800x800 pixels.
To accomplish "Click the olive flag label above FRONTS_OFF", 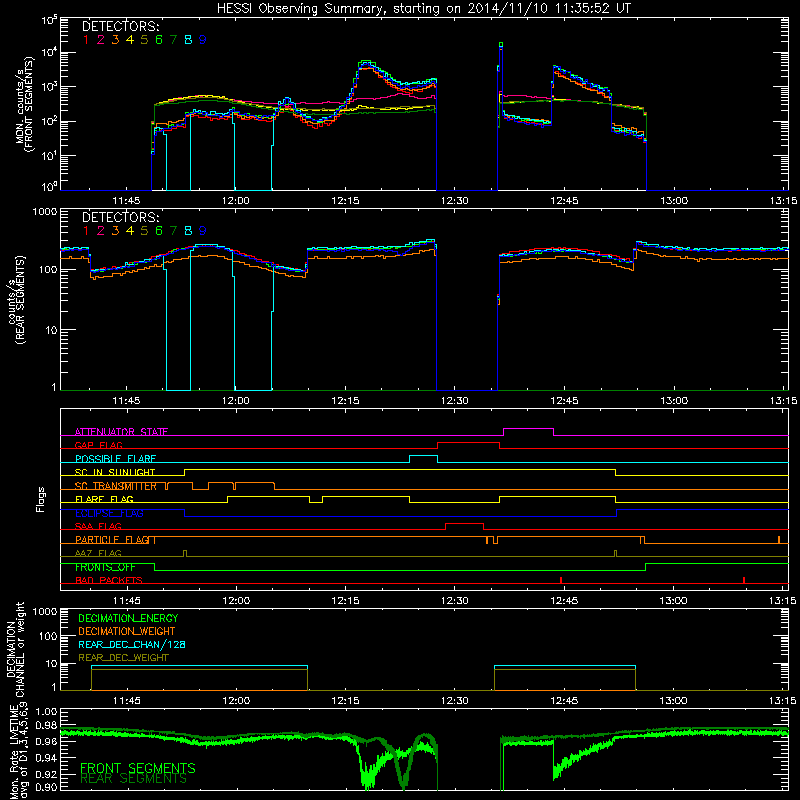I will (x=98, y=553).
